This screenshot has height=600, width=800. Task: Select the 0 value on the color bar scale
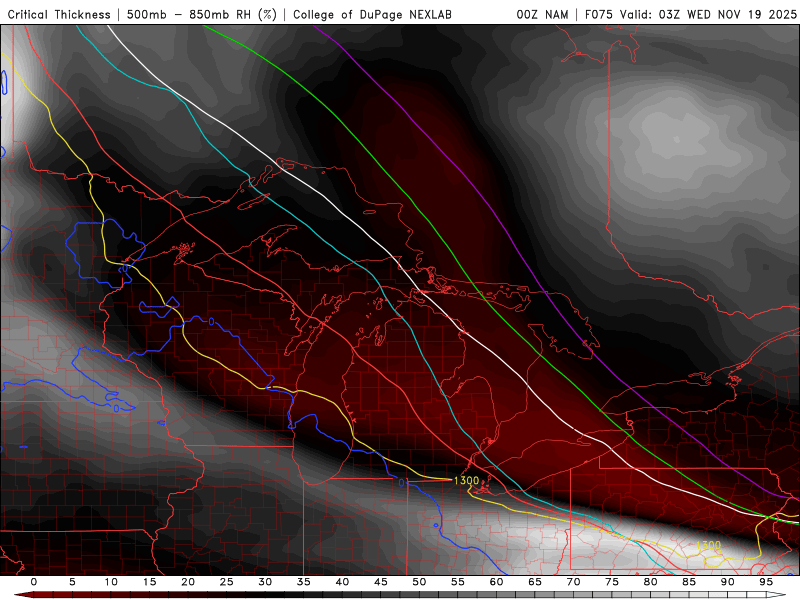point(34,582)
